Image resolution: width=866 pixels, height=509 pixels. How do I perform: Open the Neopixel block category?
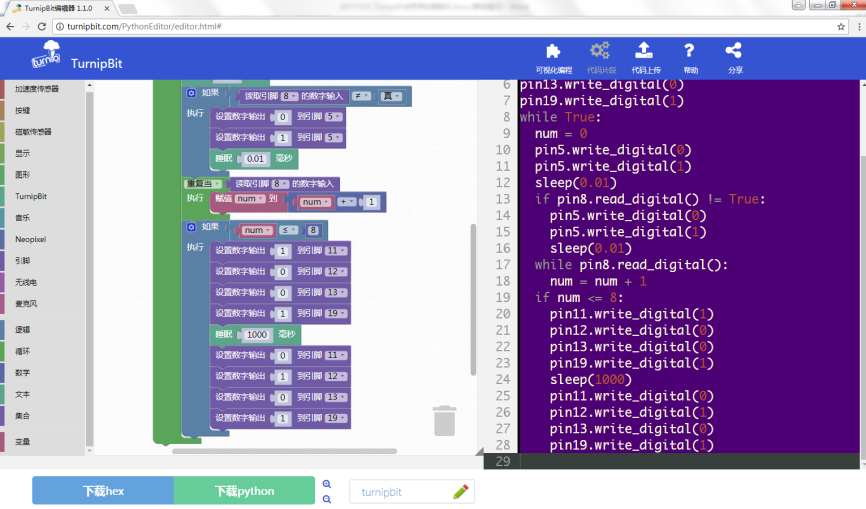coord(30,240)
